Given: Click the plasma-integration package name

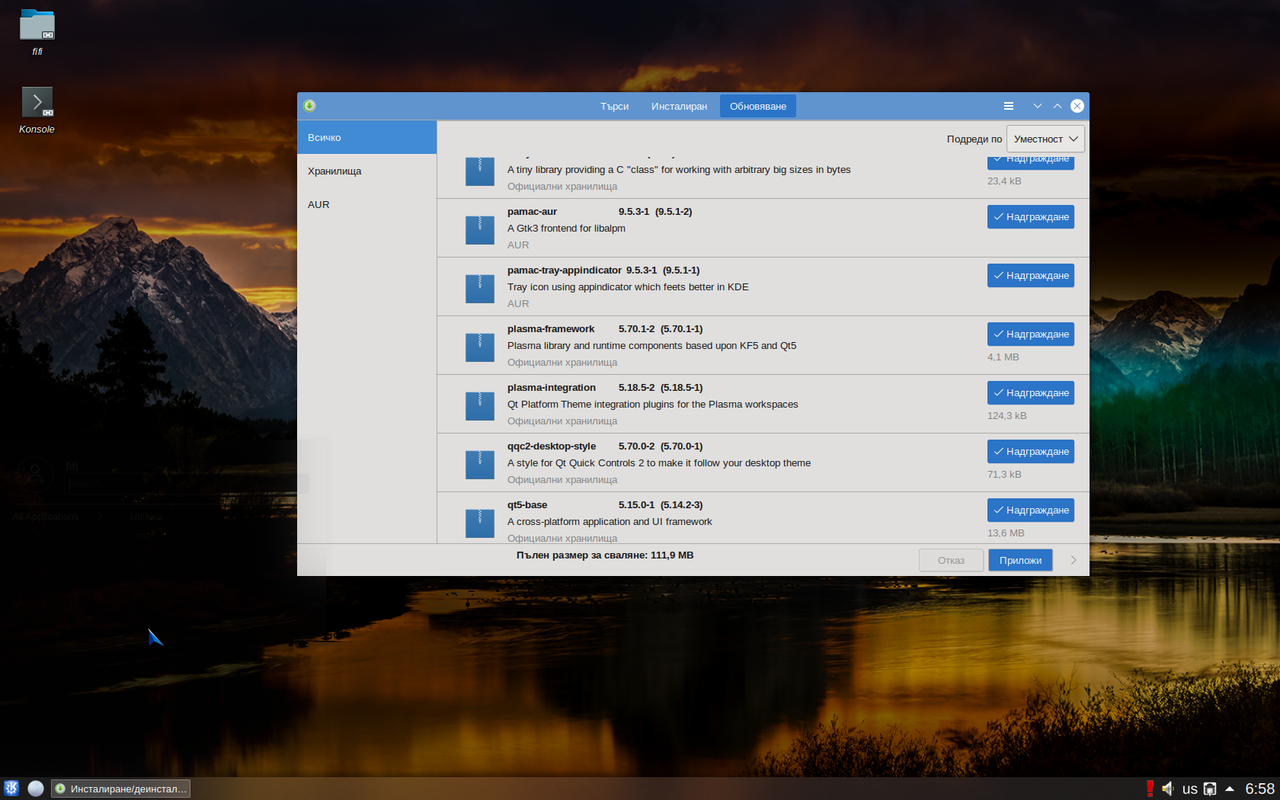Looking at the screenshot, I should [551, 388].
